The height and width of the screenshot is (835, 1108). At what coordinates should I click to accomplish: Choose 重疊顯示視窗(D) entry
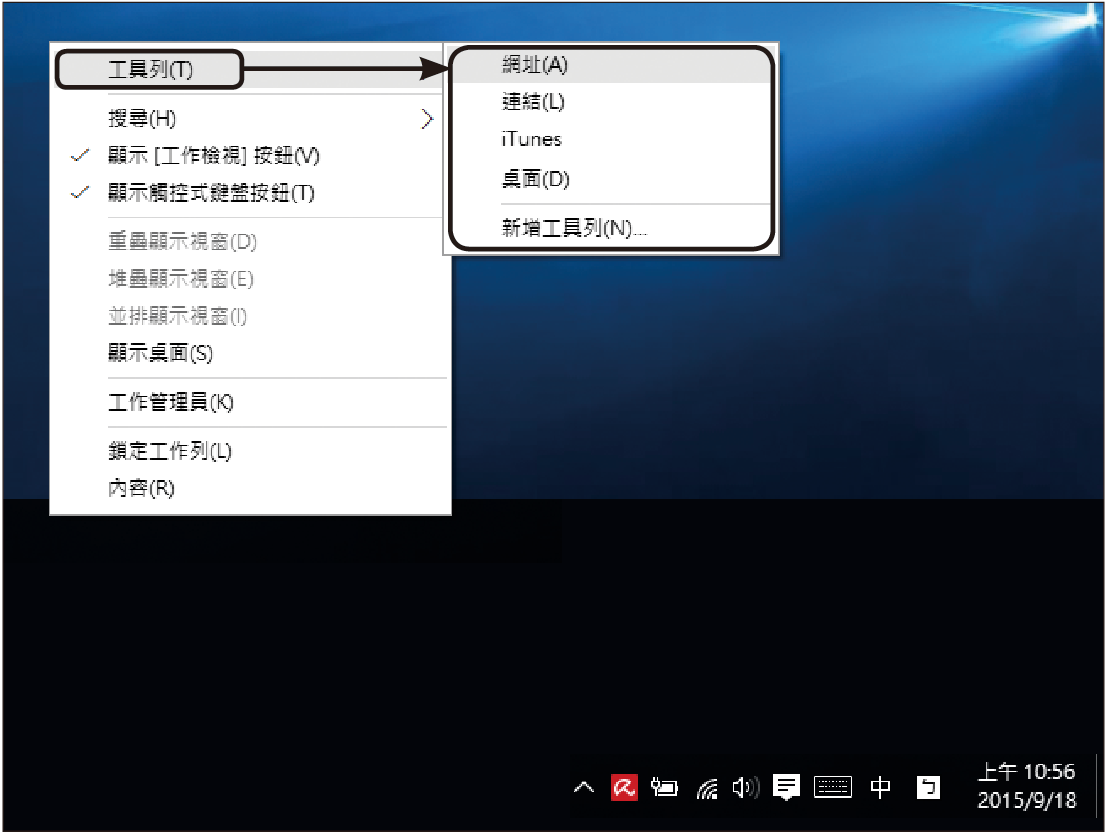coord(249,242)
